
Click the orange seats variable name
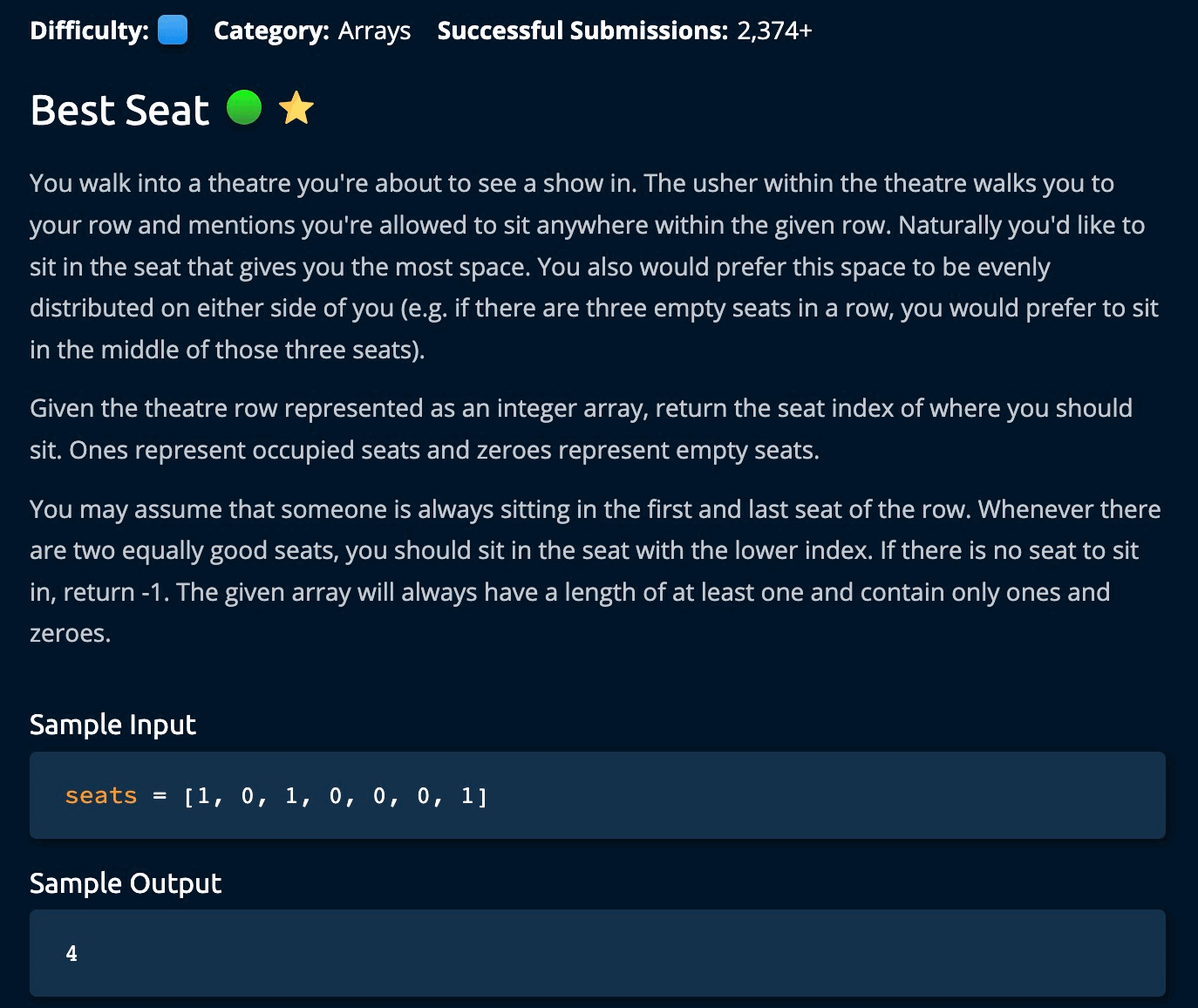coord(101,795)
